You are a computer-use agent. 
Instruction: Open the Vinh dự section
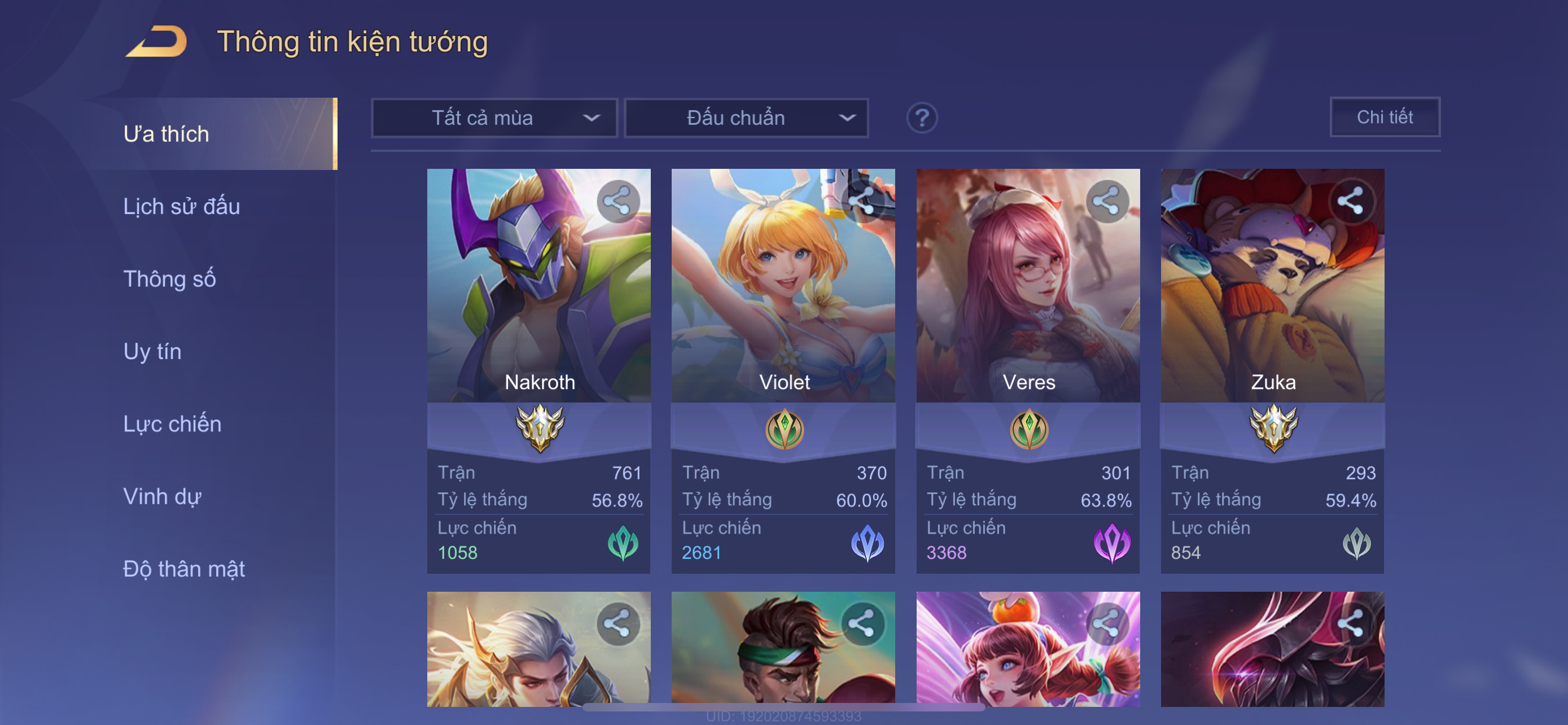pyautogui.click(x=162, y=496)
